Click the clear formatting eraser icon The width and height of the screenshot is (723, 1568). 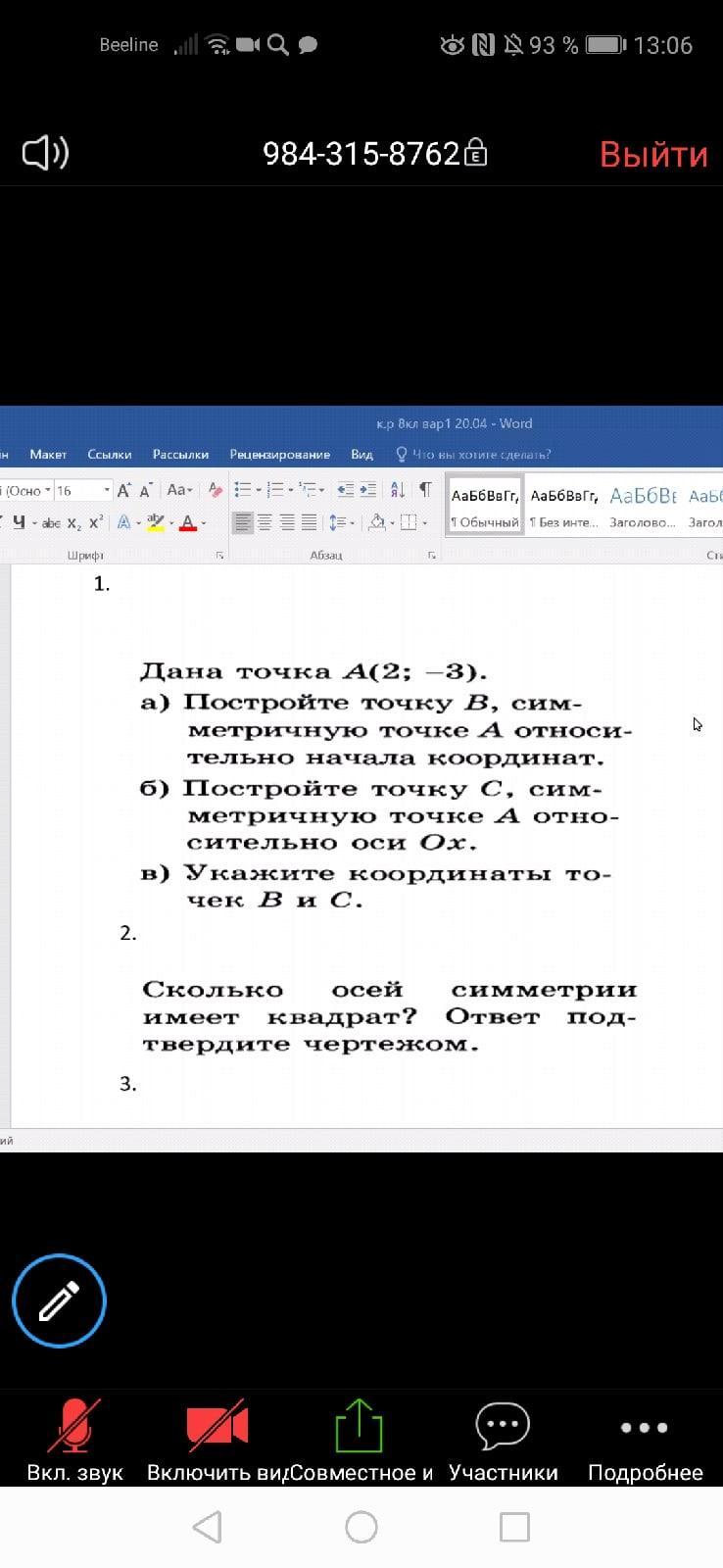pos(216,490)
